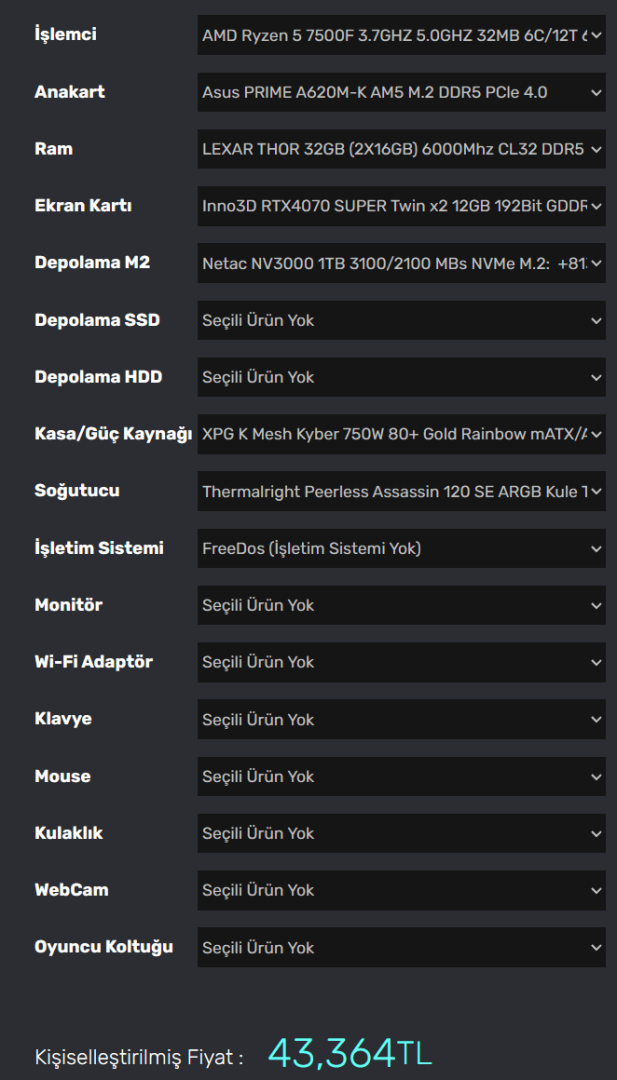
Task: Click the İşlemci row label
Action: 66,35
